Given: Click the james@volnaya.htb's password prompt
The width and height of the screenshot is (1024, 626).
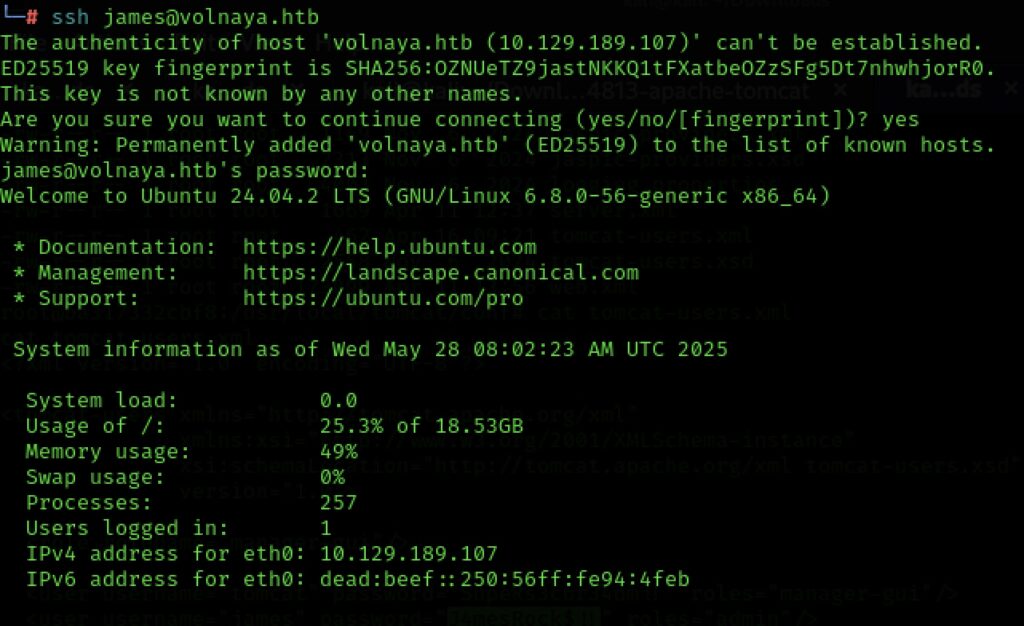Looking at the screenshot, I should (x=185, y=171).
